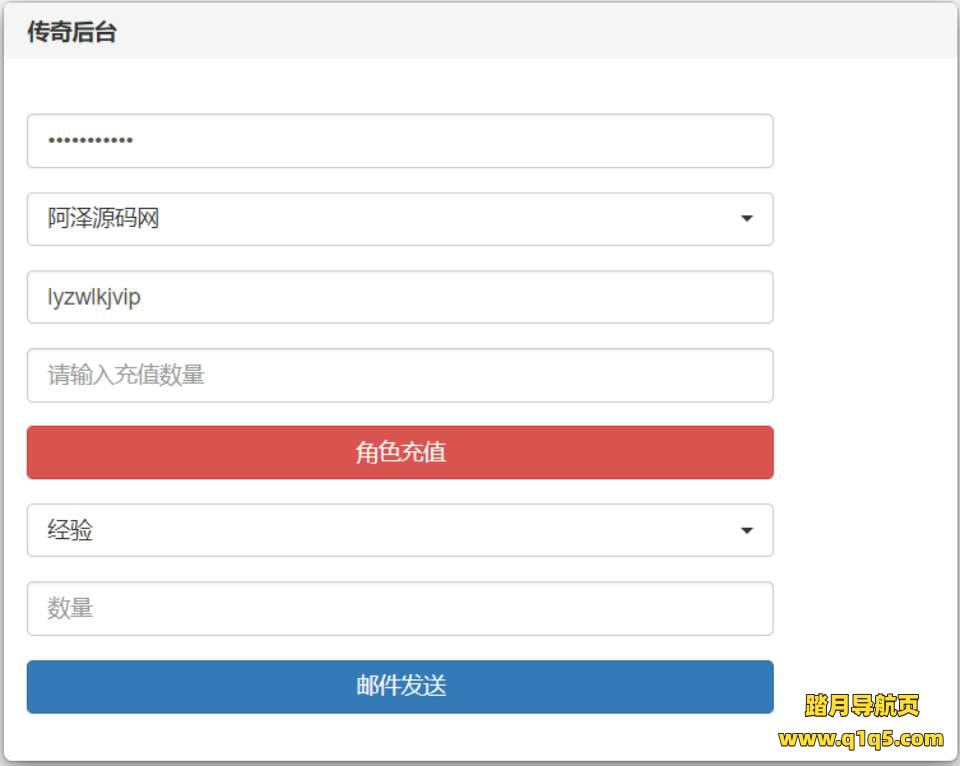Click the 经验 text inside the selector
The image size is (960, 766).
coord(70,530)
